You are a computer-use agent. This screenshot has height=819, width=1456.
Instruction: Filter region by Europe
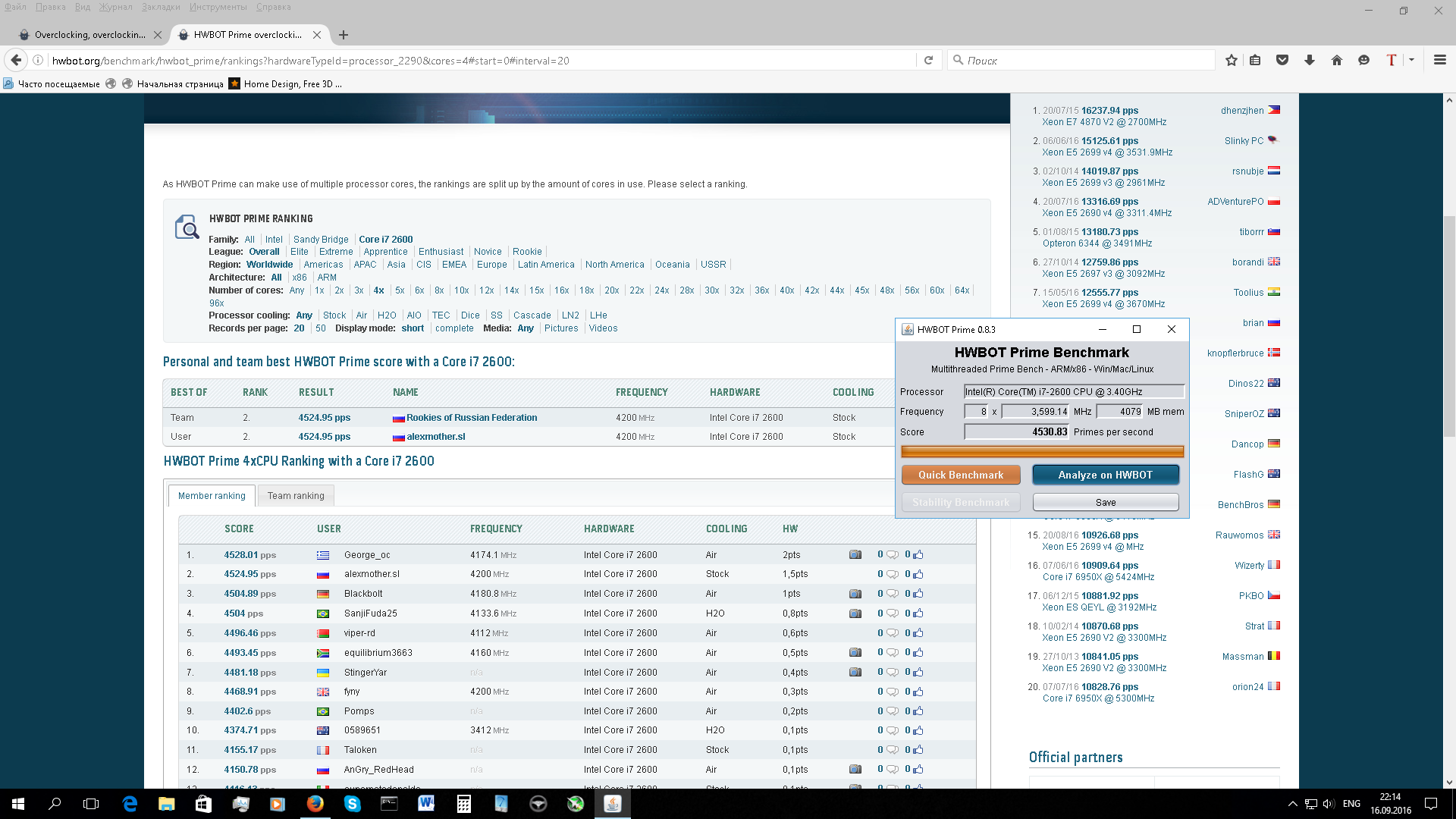[x=492, y=265]
